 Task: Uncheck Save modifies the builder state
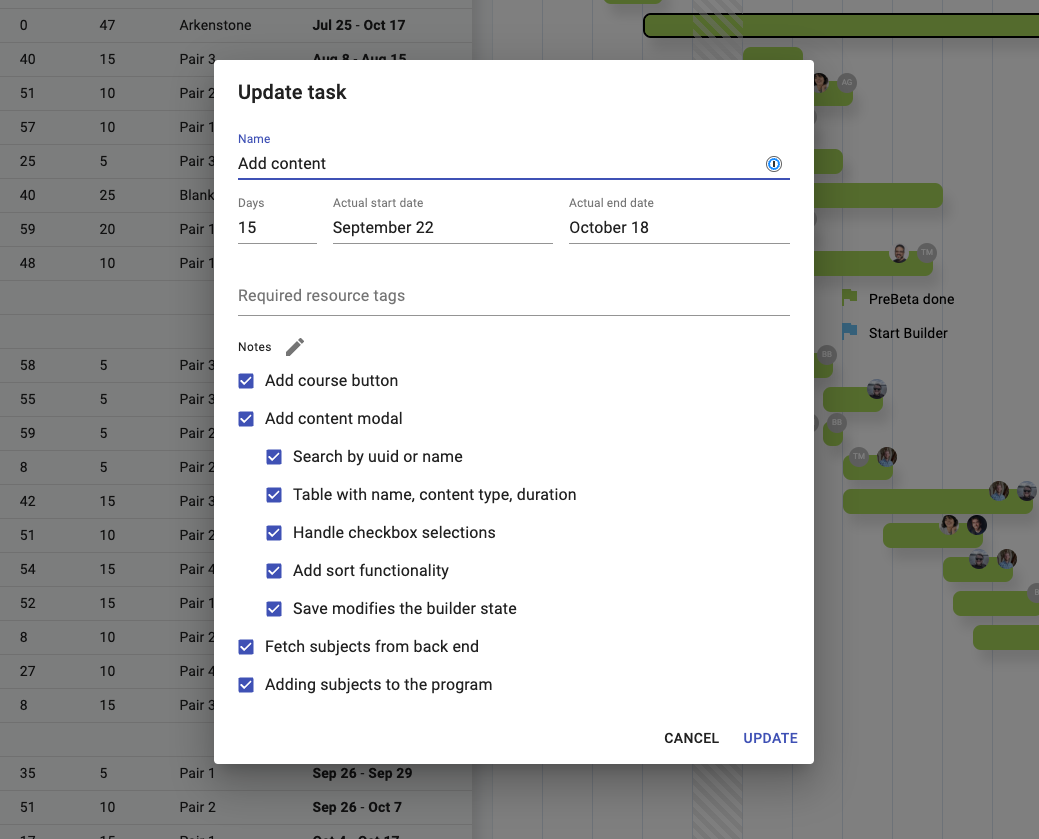(x=273, y=608)
